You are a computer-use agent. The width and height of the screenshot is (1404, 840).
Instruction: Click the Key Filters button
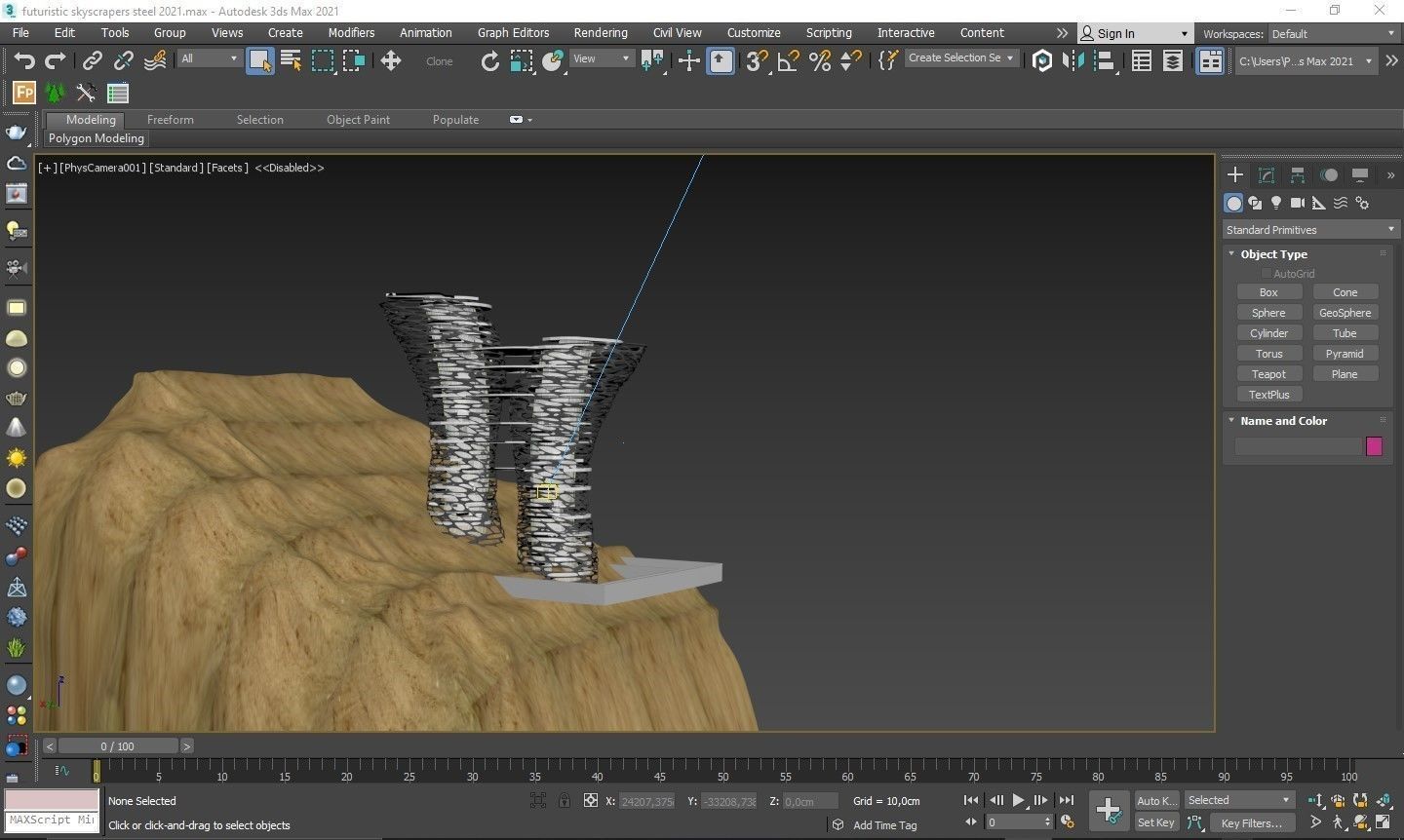click(1251, 823)
